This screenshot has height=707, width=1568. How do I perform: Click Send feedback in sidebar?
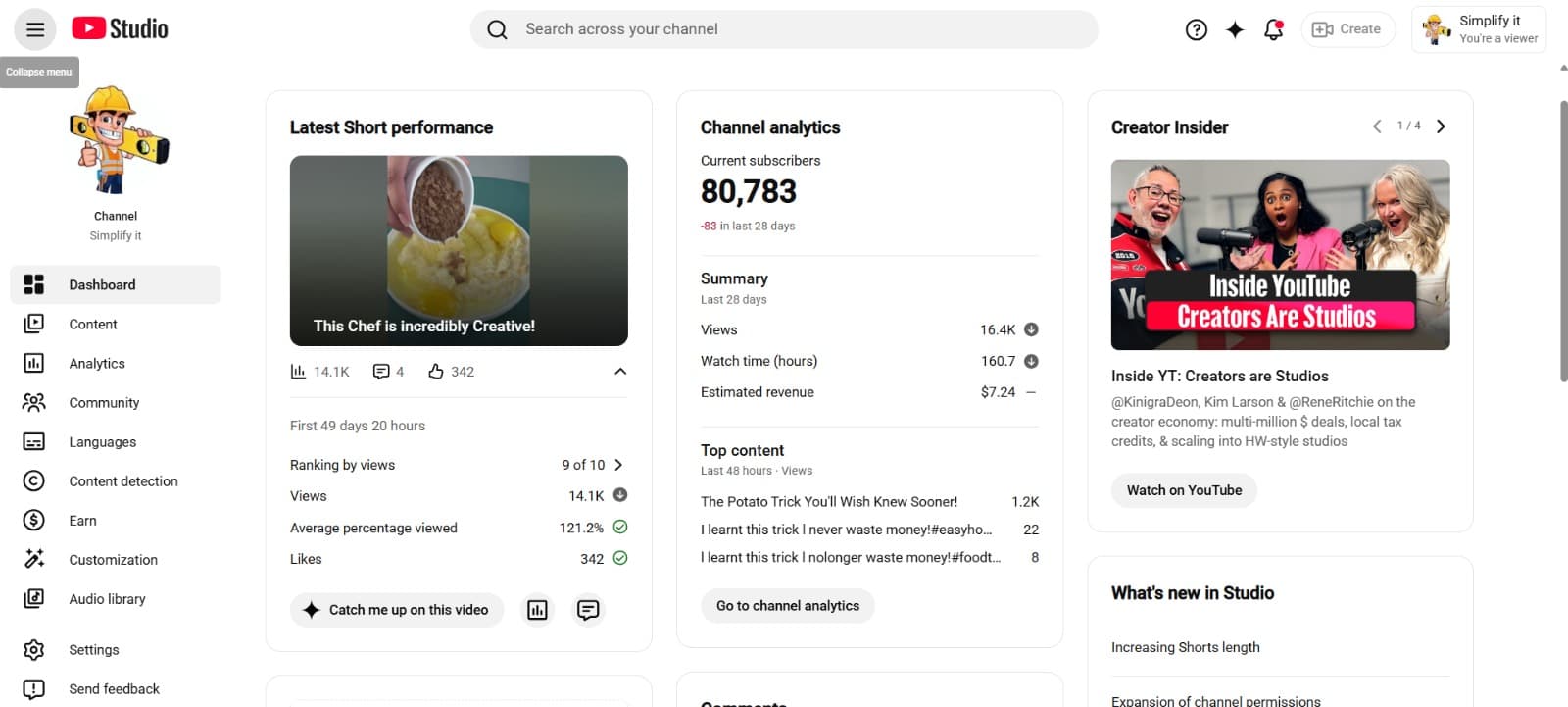(116, 688)
